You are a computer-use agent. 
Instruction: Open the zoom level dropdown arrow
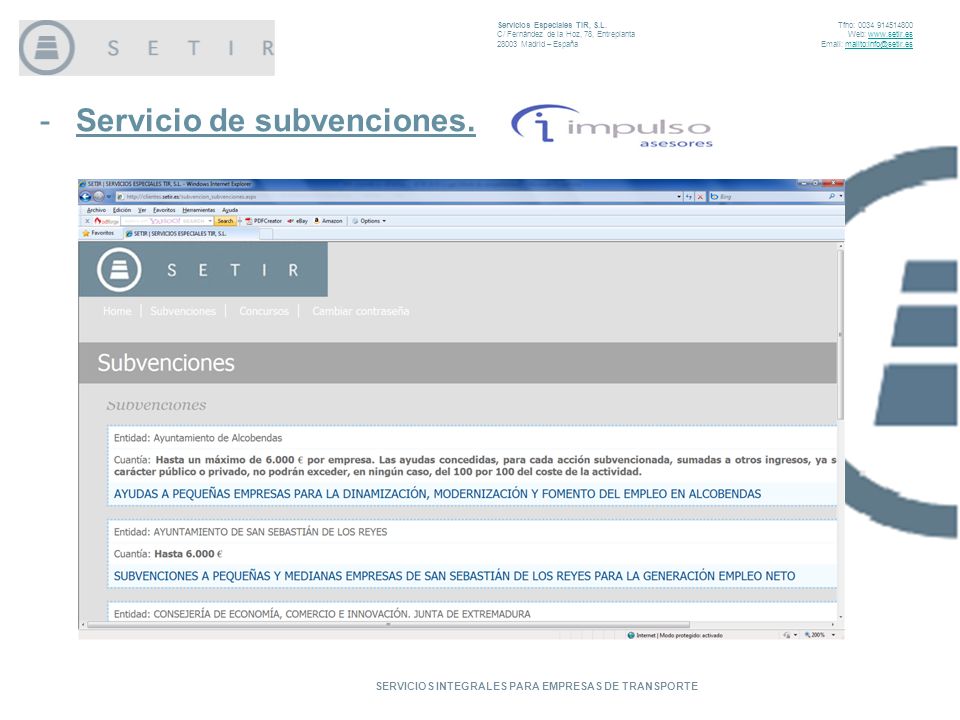coord(833,636)
